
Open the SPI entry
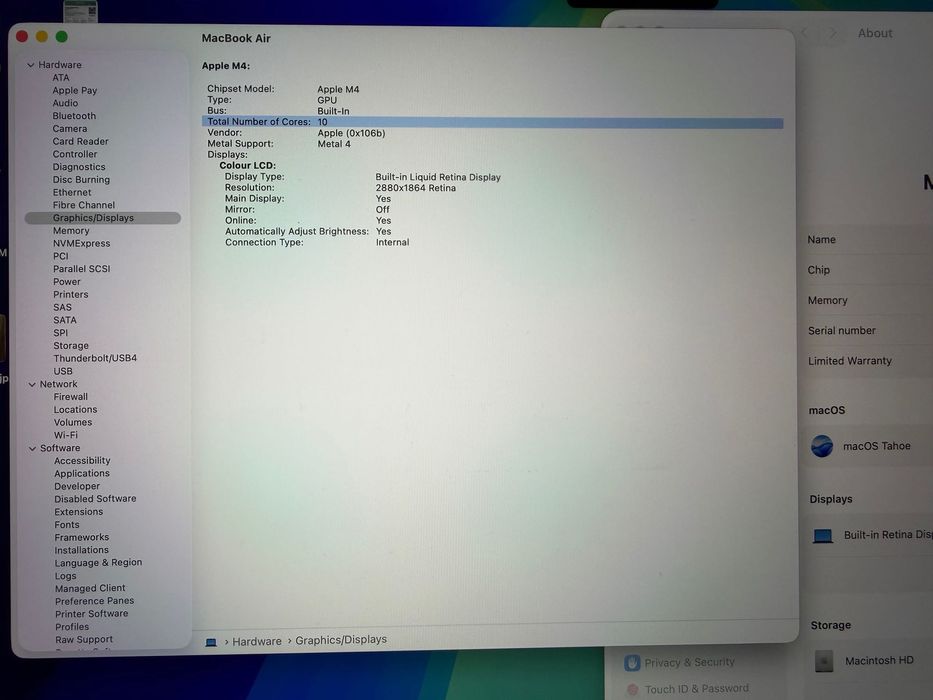tap(61, 333)
